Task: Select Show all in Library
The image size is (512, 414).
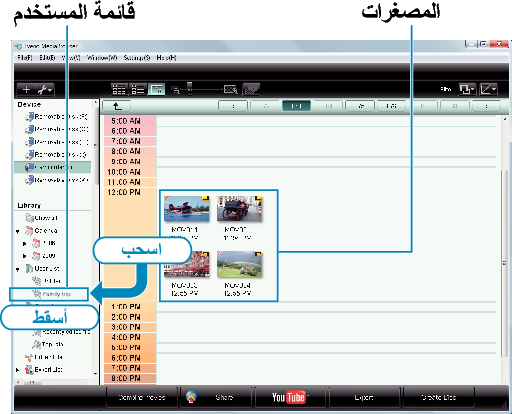Action: 42,218
